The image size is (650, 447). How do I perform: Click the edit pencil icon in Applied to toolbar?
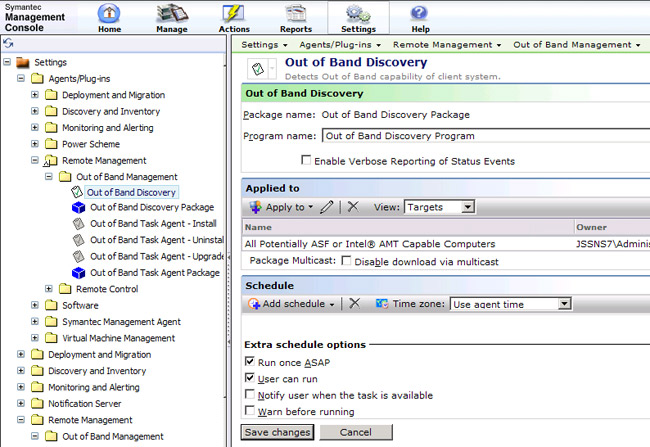coord(327,206)
